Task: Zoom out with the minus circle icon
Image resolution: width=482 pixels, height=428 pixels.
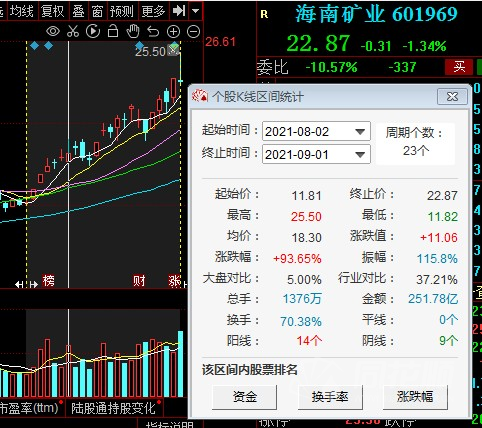Action: click(x=193, y=32)
